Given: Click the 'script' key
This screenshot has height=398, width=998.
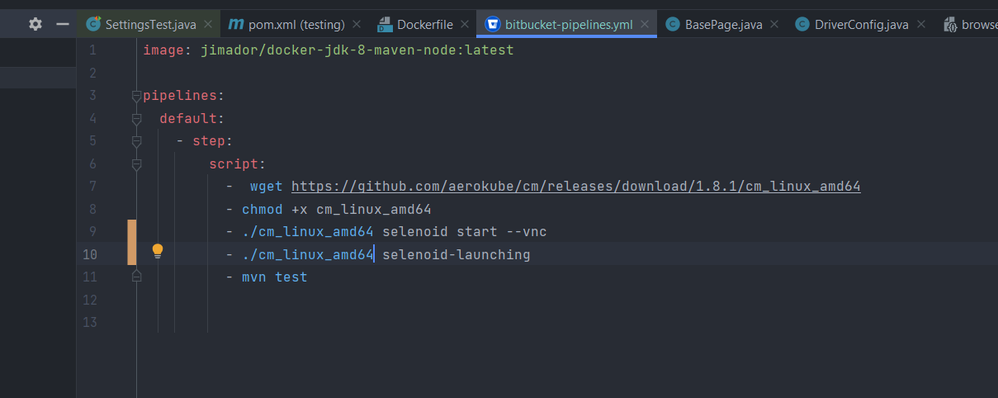Looking at the screenshot, I should coord(234,164).
